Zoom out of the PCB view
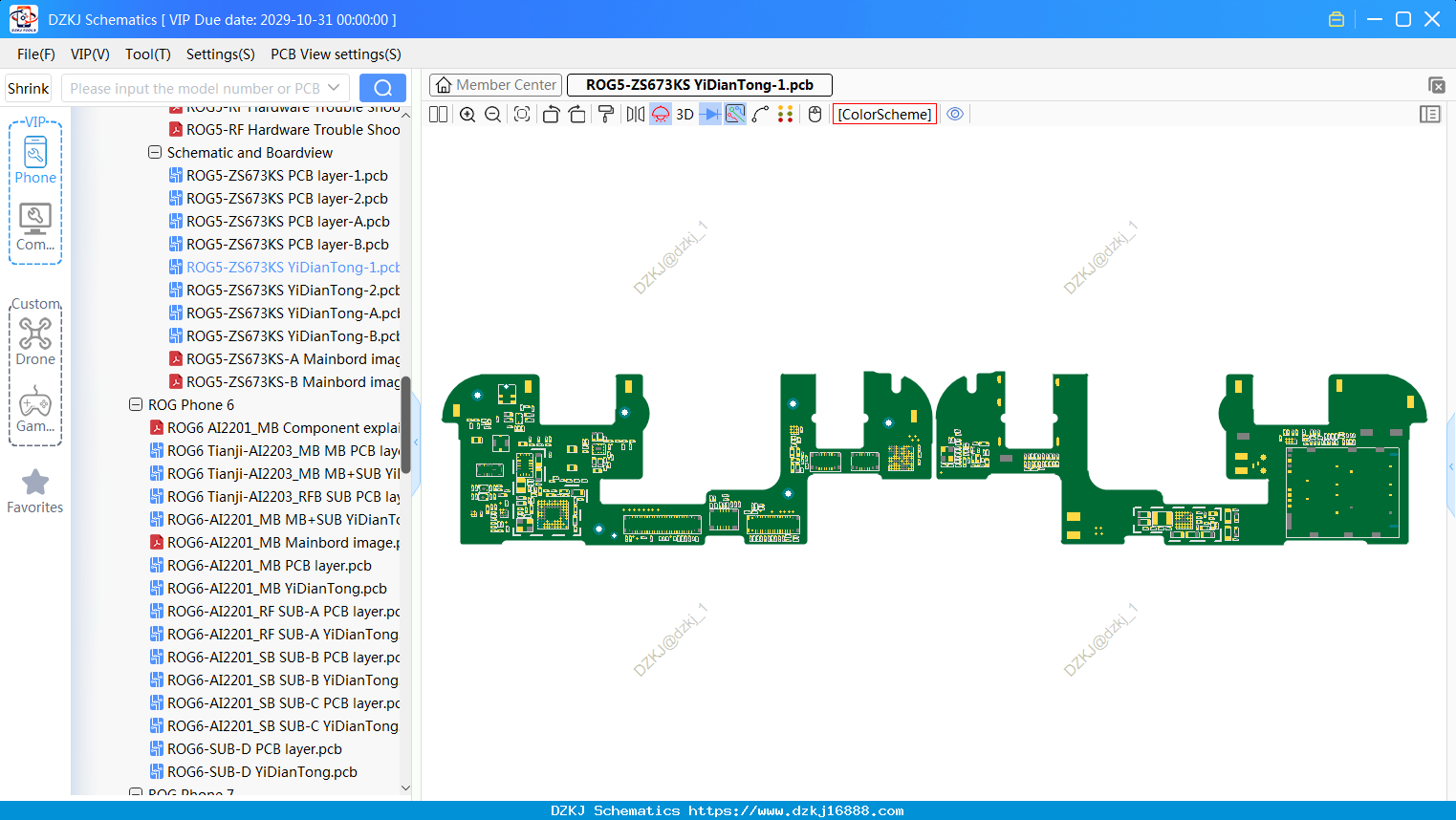Screen dimensions: 1456x820 [x=493, y=115]
